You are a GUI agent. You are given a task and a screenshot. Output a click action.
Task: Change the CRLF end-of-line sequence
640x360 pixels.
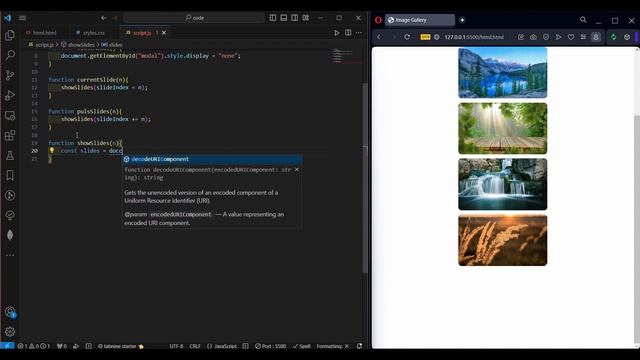pyautogui.click(x=195, y=346)
